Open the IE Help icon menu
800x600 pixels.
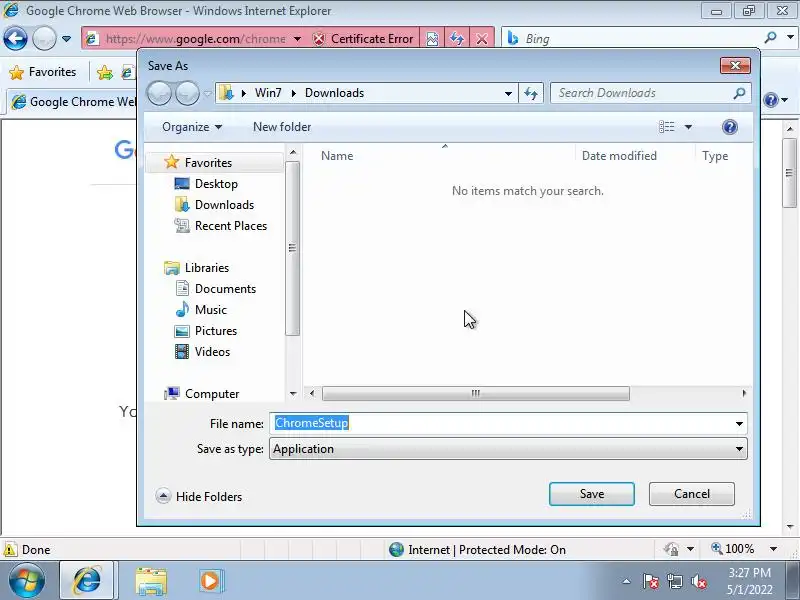(x=776, y=100)
